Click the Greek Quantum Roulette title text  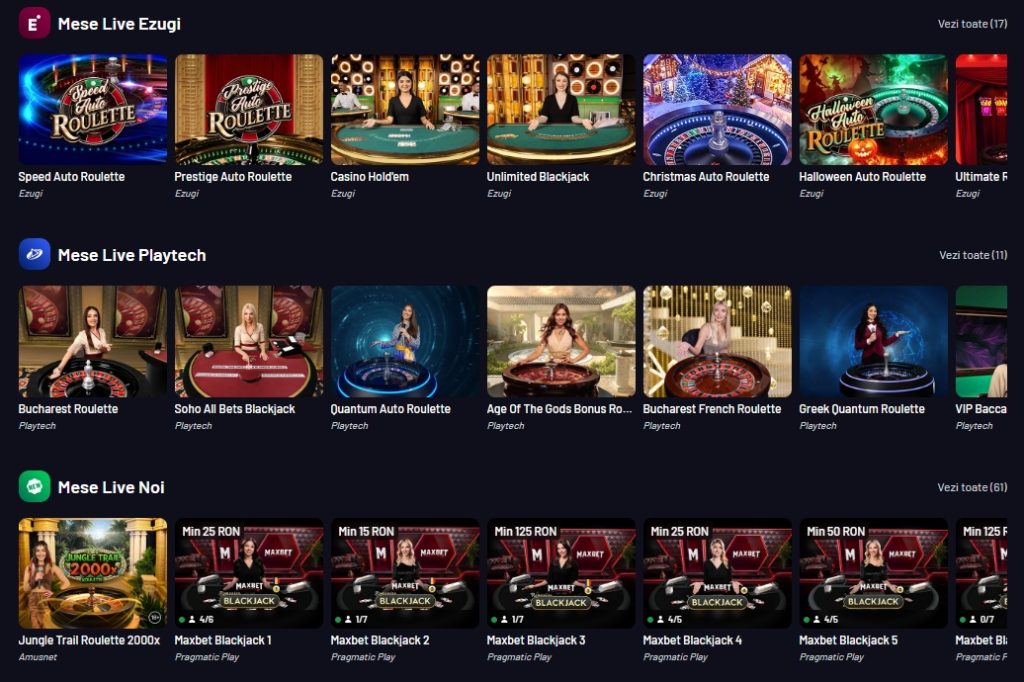(x=861, y=408)
